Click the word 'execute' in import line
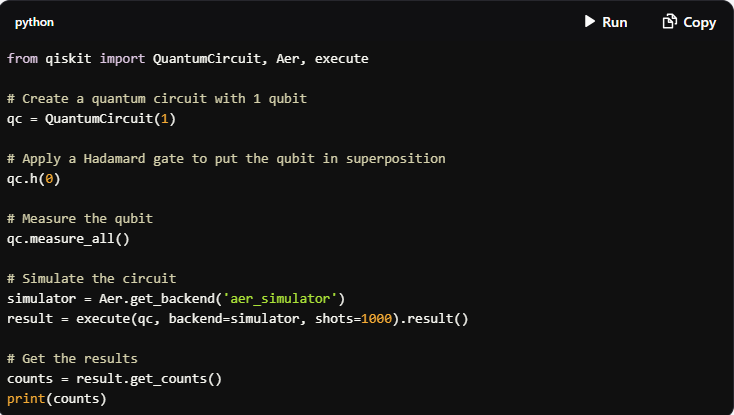 pos(342,58)
